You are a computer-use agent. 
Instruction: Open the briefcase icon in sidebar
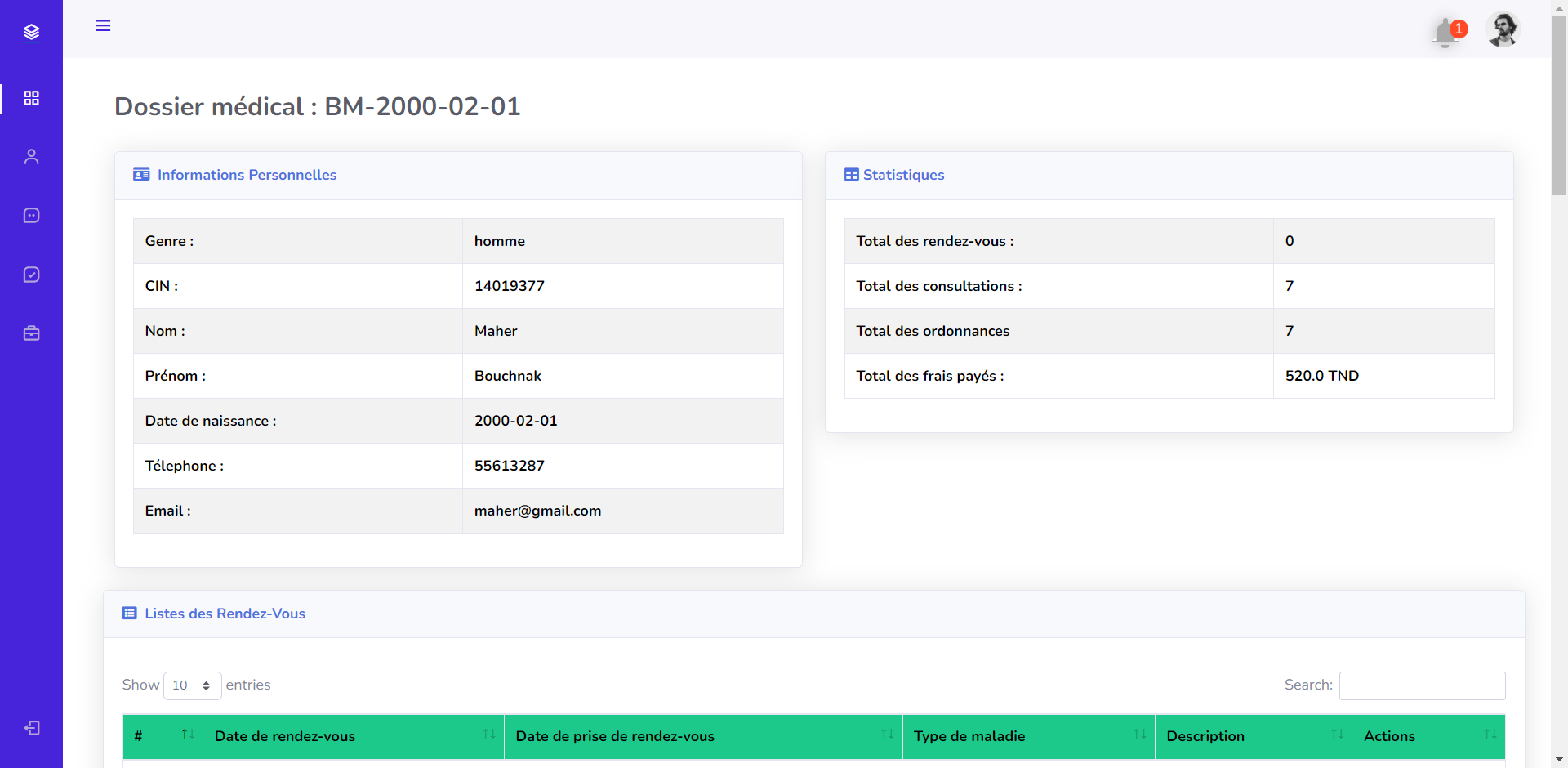pos(31,333)
